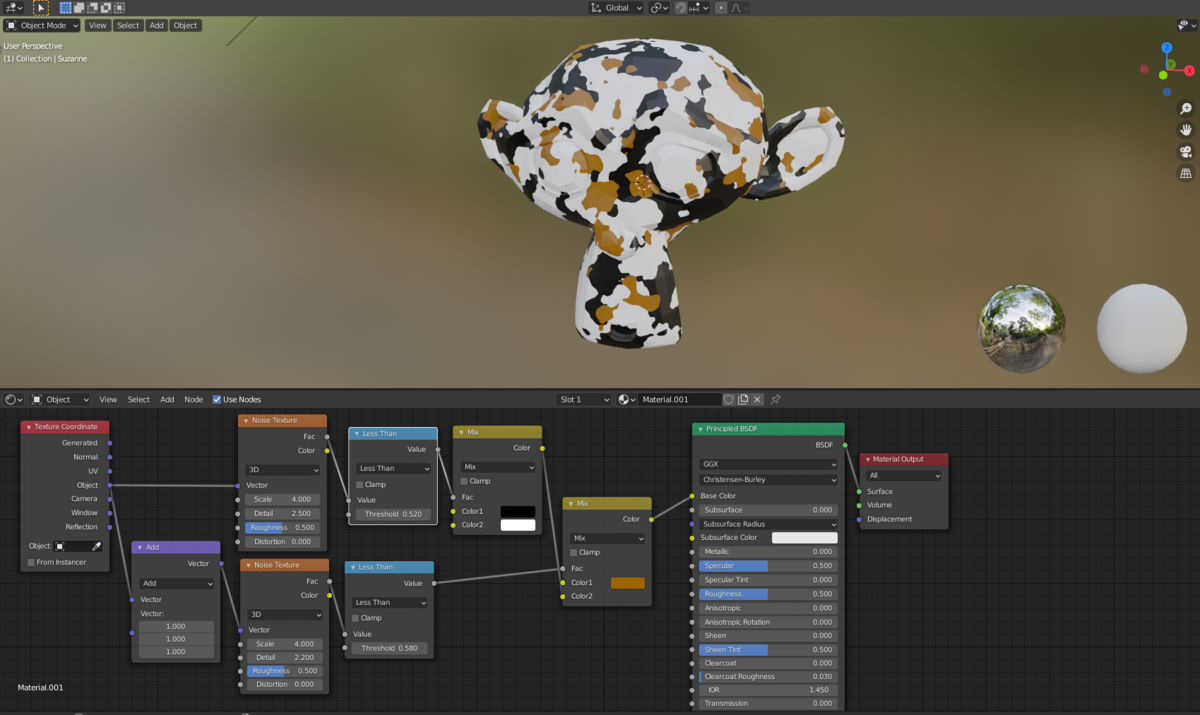The height and width of the screenshot is (715, 1200).
Task: Click the Subsurface Color swatch
Action: pos(804,538)
